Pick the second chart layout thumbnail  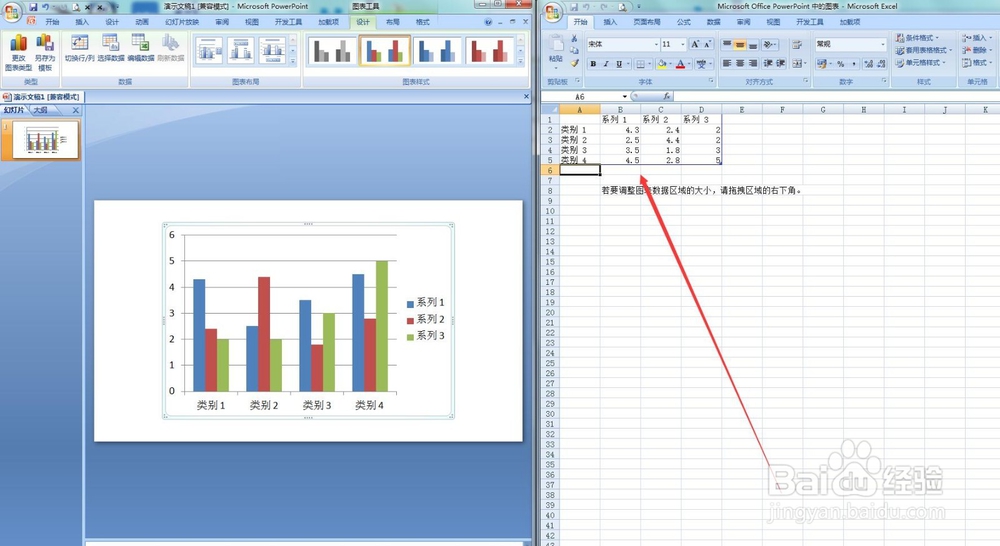pyautogui.click(x=241, y=50)
